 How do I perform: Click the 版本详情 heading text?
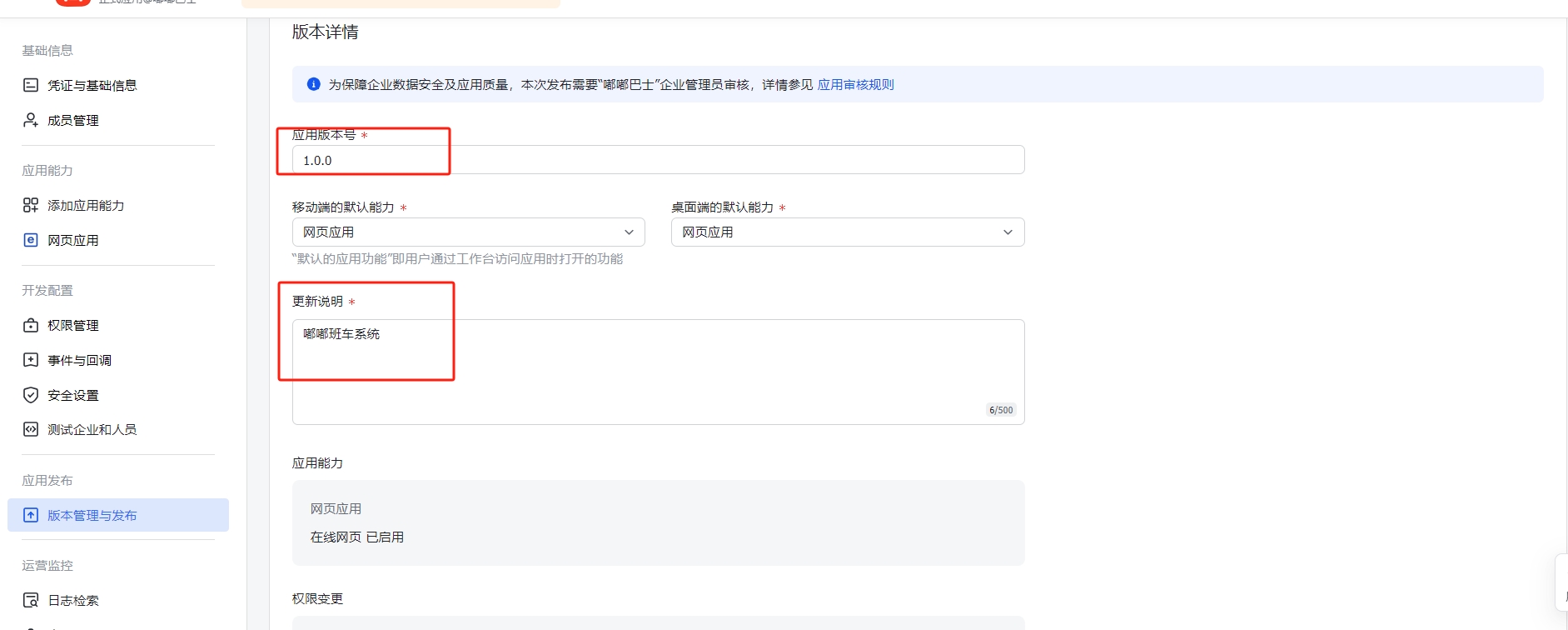(325, 32)
